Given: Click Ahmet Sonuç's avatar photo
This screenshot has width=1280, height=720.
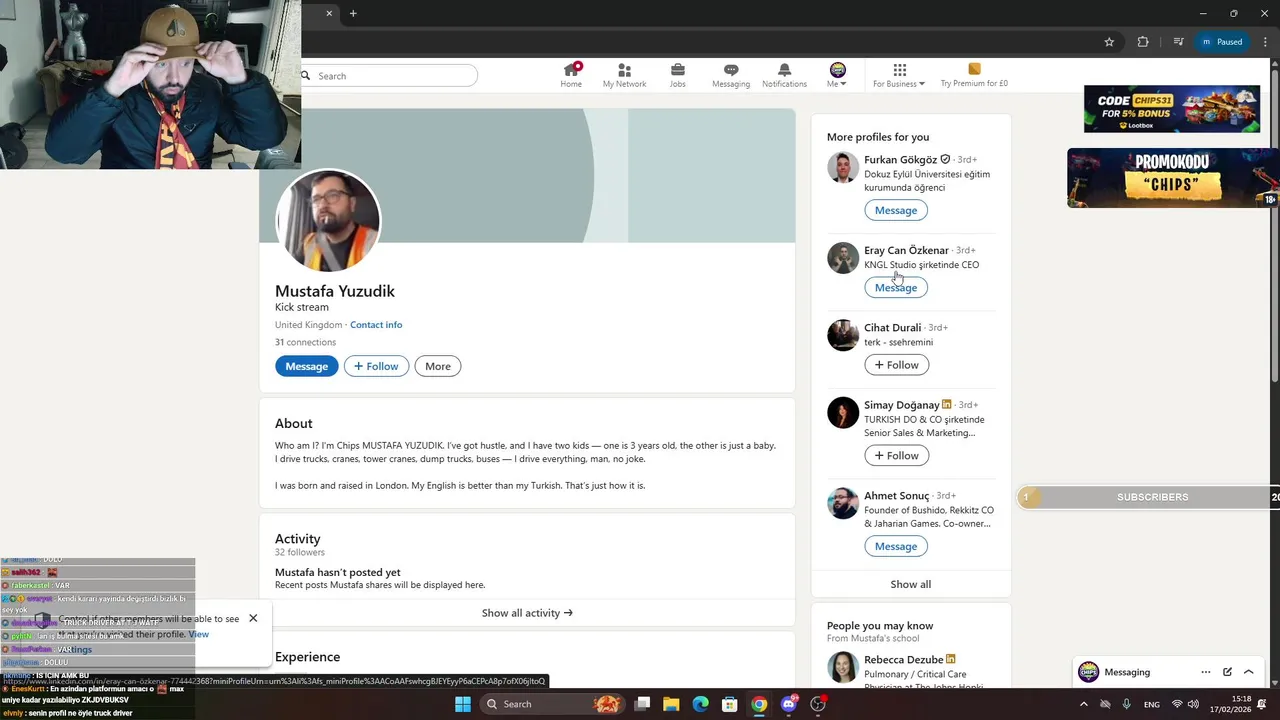Looking at the screenshot, I should (x=843, y=503).
